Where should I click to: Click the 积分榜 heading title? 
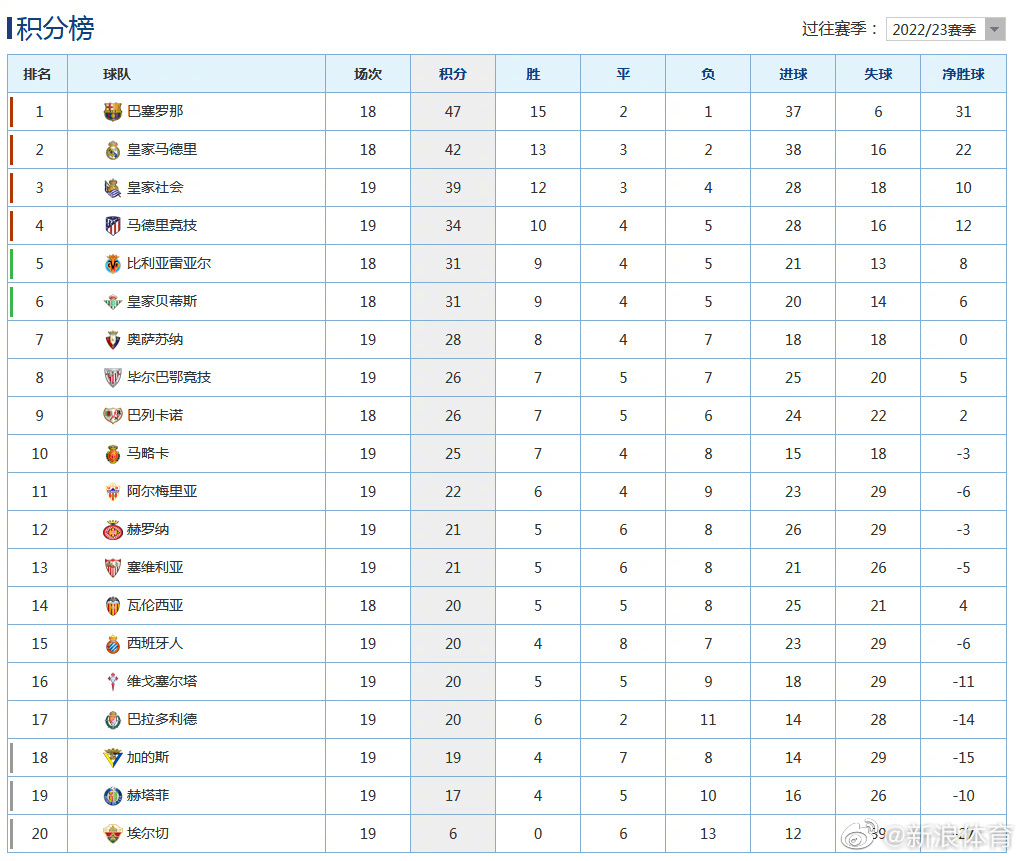click(x=55, y=28)
